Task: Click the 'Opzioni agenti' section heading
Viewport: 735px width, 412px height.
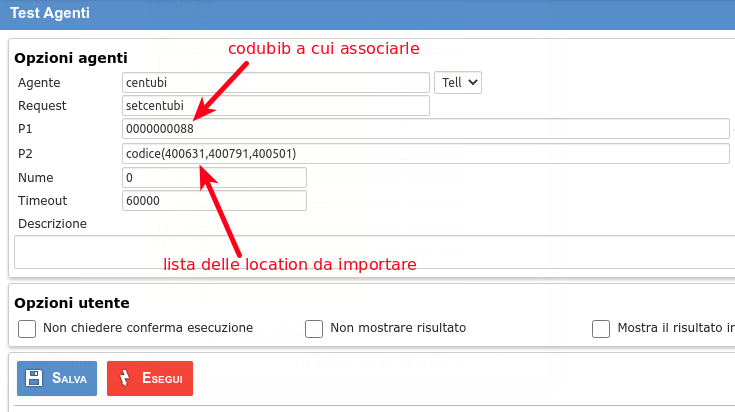Action: (x=70, y=58)
